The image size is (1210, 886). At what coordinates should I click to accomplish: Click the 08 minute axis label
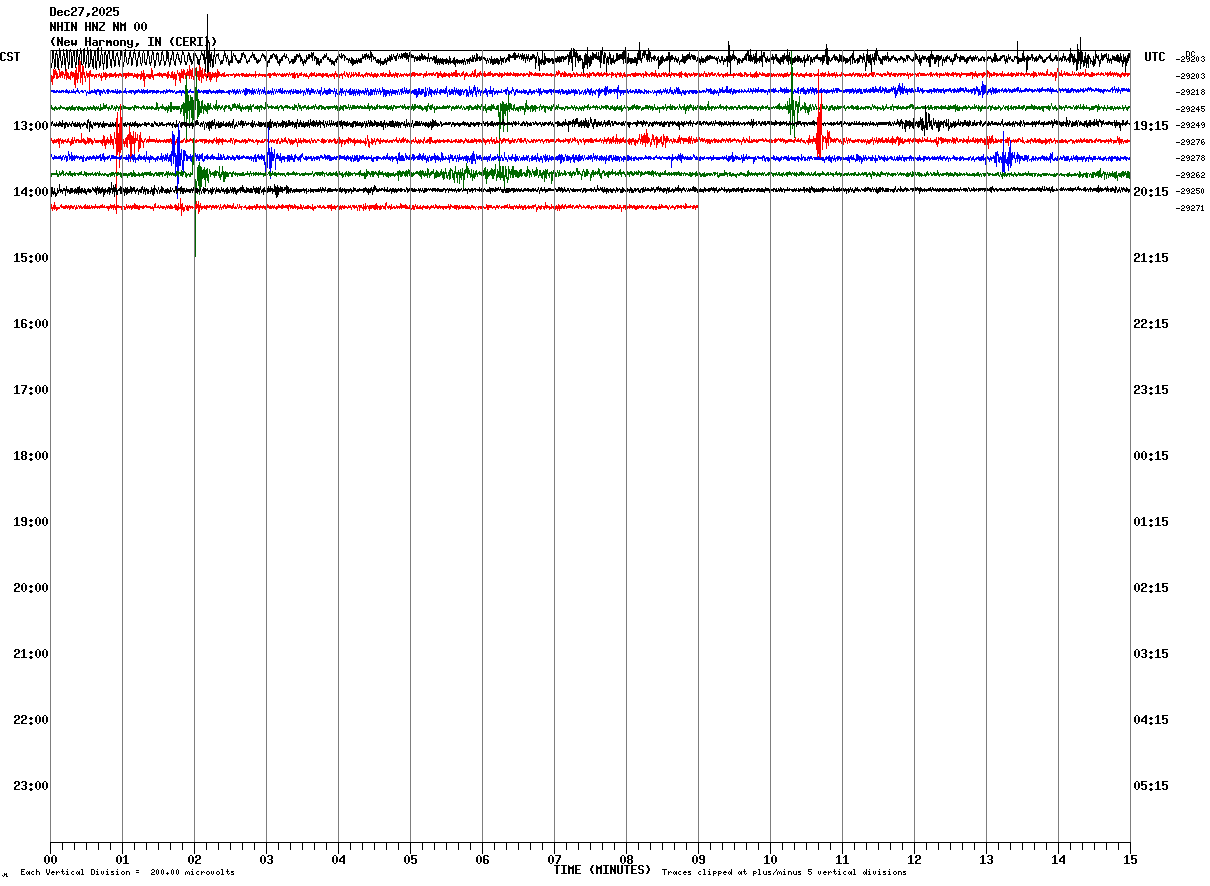point(626,860)
